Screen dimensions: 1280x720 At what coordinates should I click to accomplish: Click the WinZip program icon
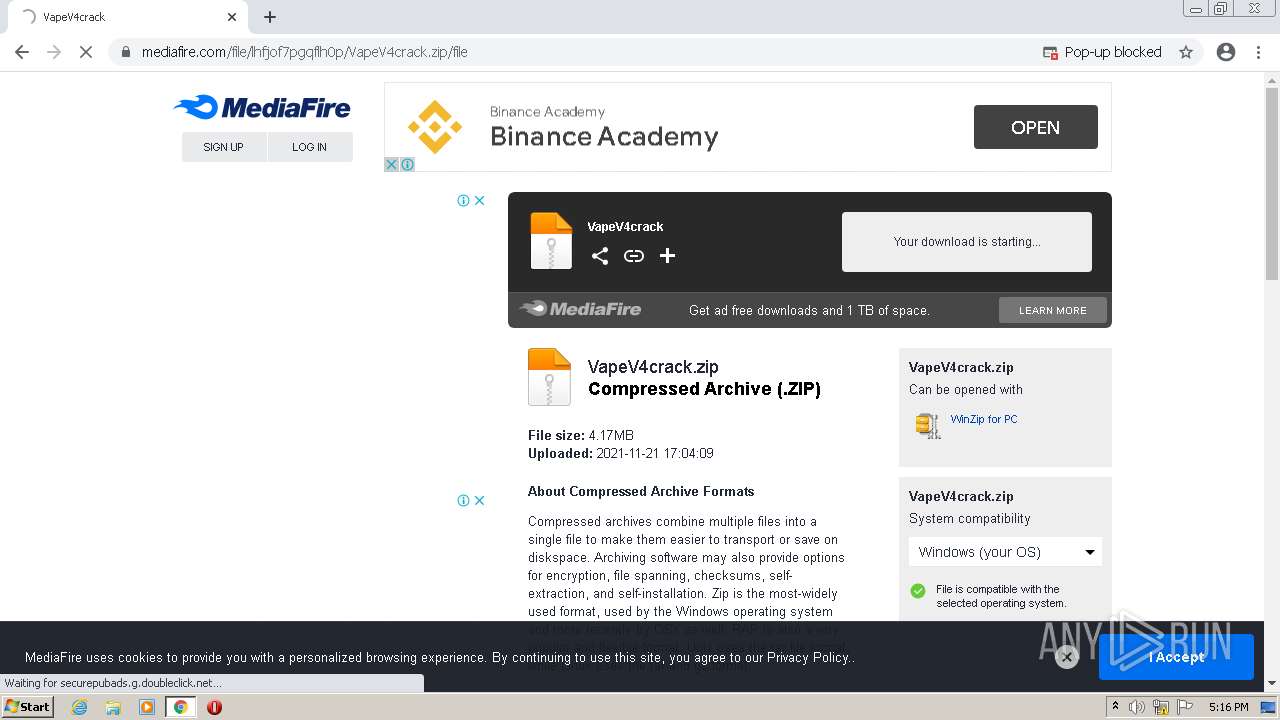tap(928, 425)
